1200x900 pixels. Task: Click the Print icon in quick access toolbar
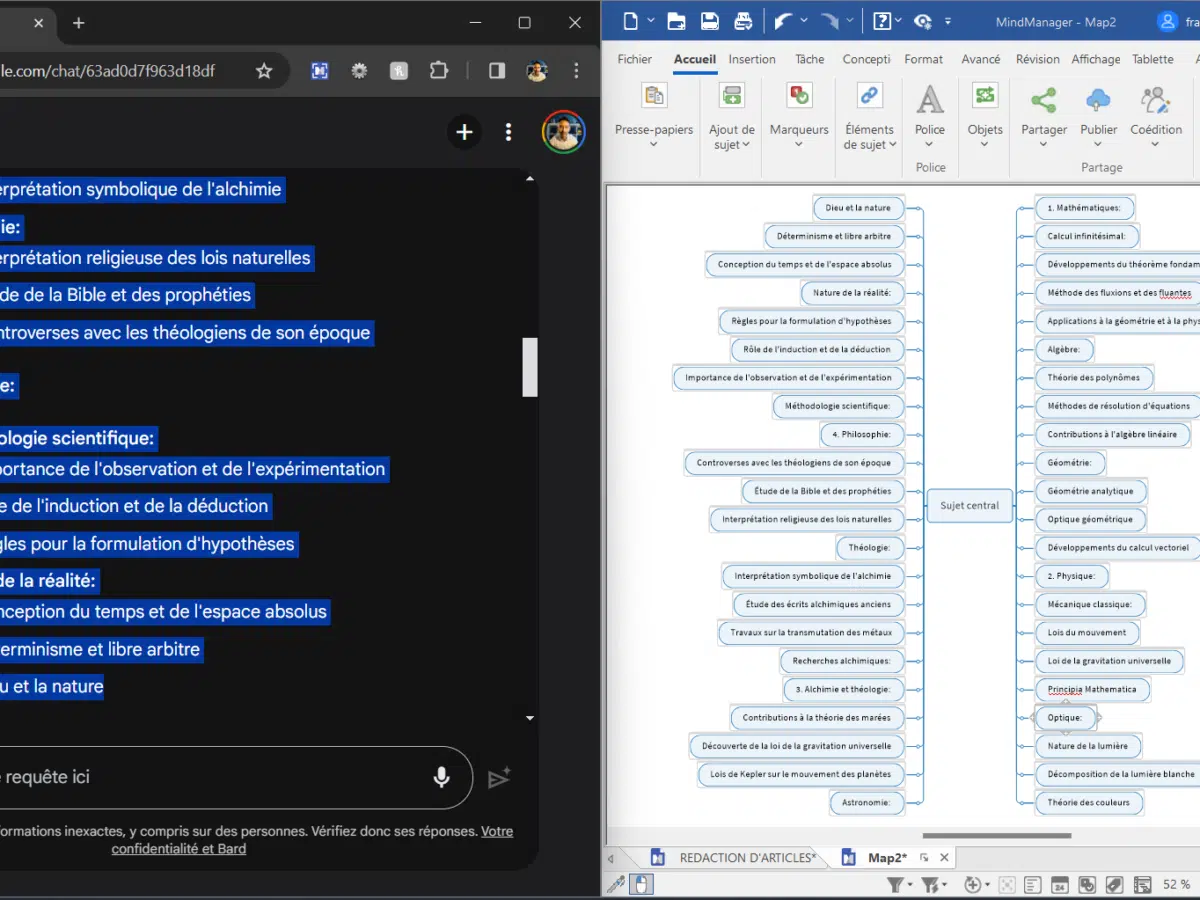coord(743,21)
